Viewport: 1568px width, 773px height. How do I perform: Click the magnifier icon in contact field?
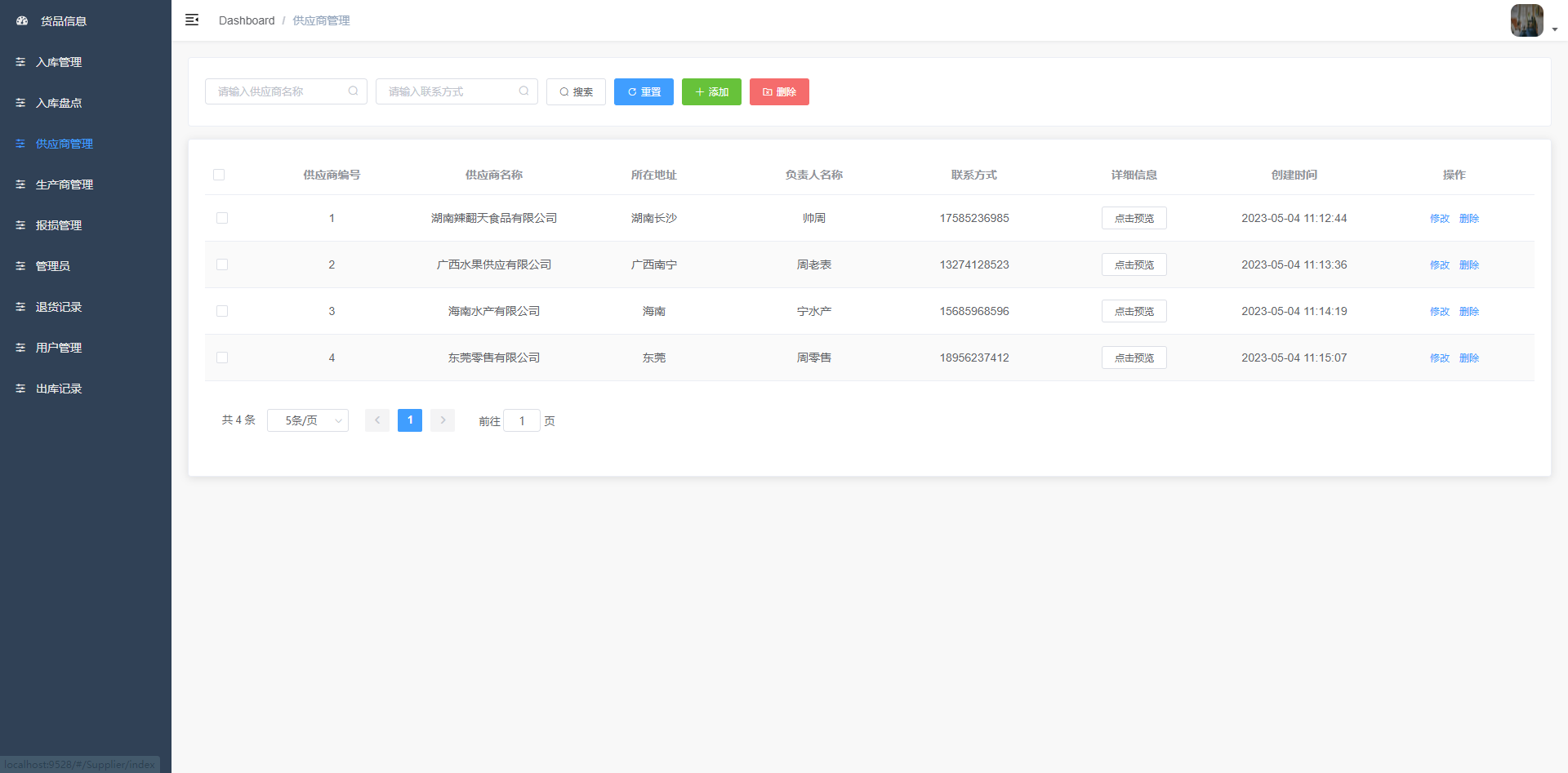[x=523, y=91]
